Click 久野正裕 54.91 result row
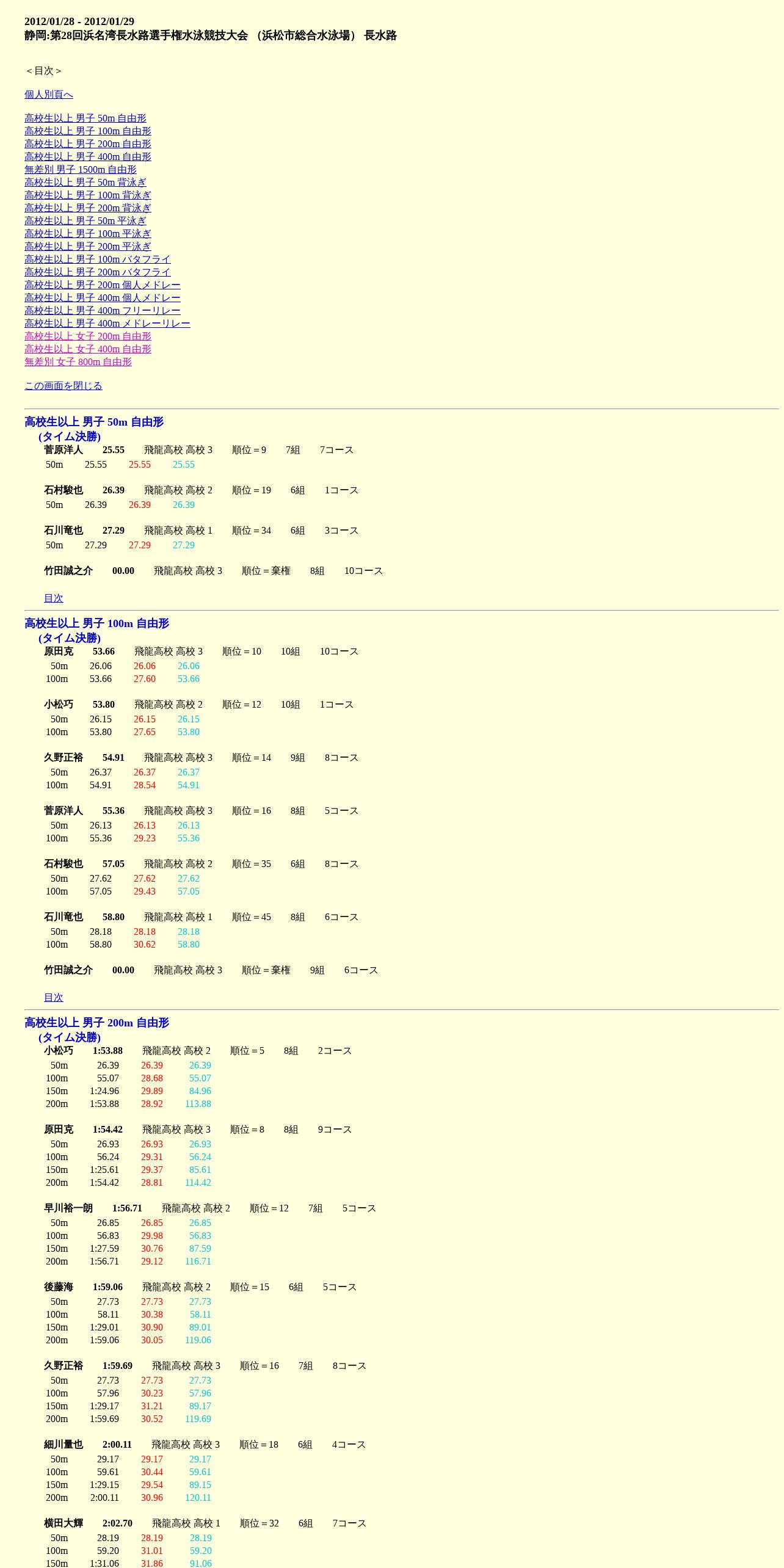 [201, 758]
